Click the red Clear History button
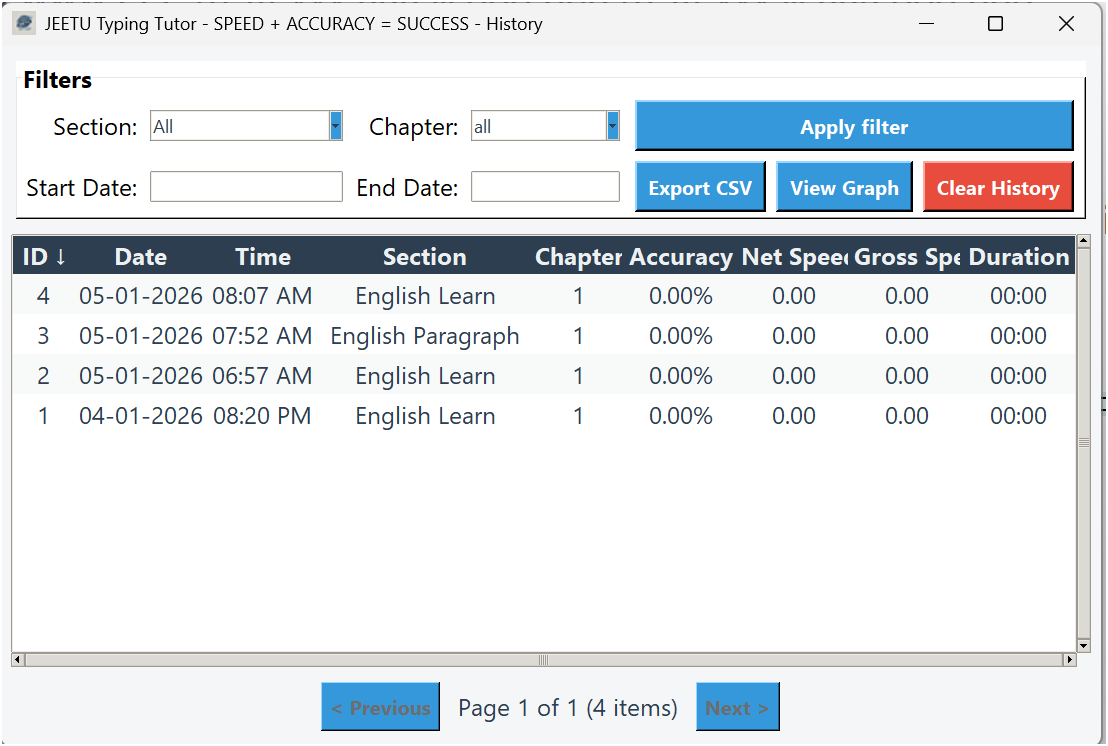 (x=997, y=188)
